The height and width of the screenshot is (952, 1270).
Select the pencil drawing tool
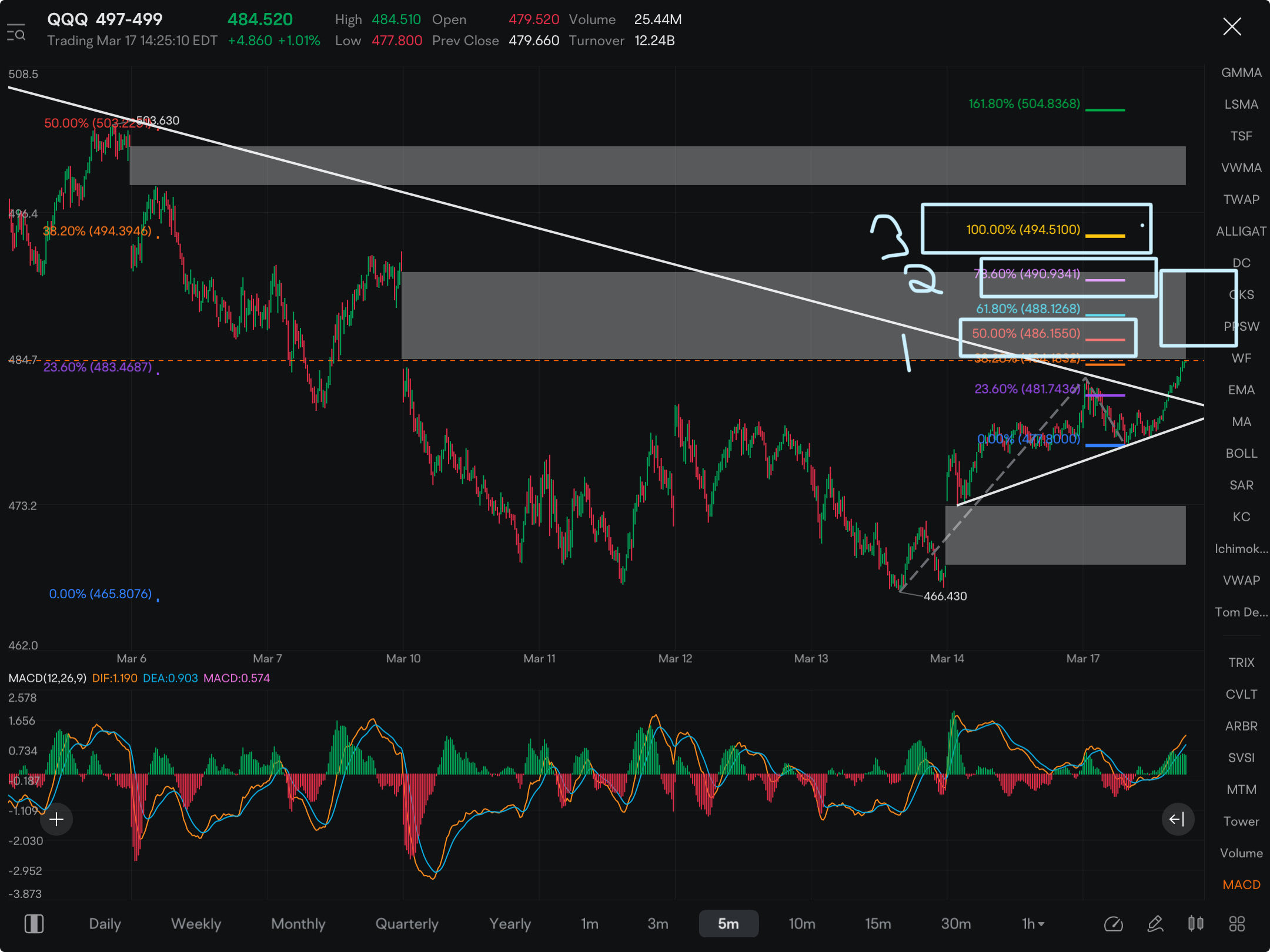(x=1155, y=924)
